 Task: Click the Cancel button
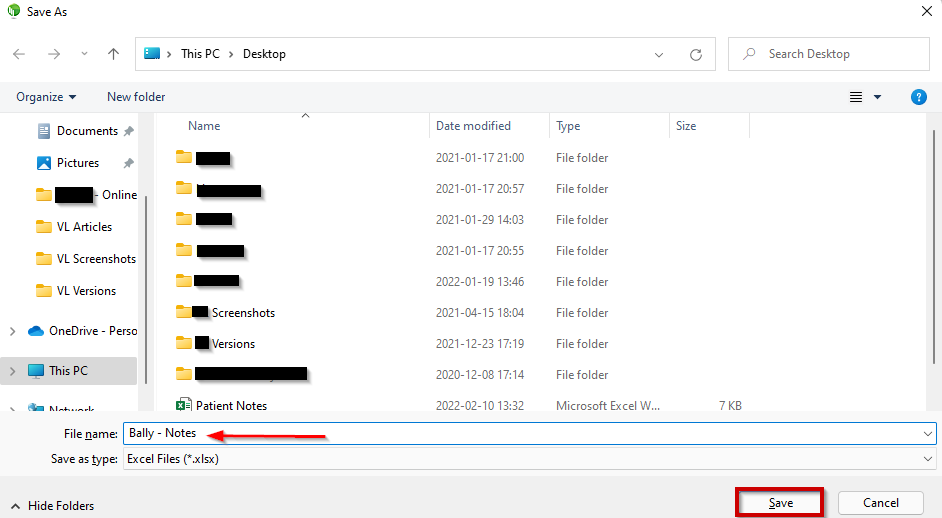point(881,503)
